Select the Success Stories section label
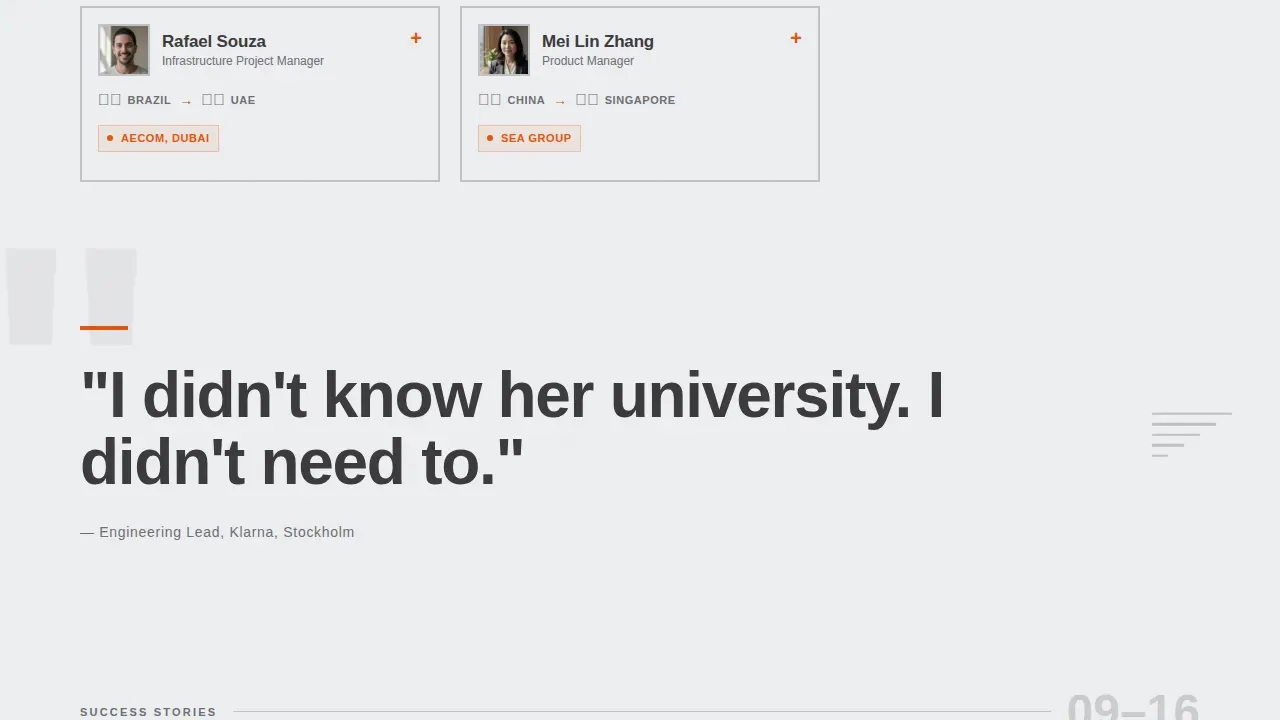 click(x=148, y=712)
